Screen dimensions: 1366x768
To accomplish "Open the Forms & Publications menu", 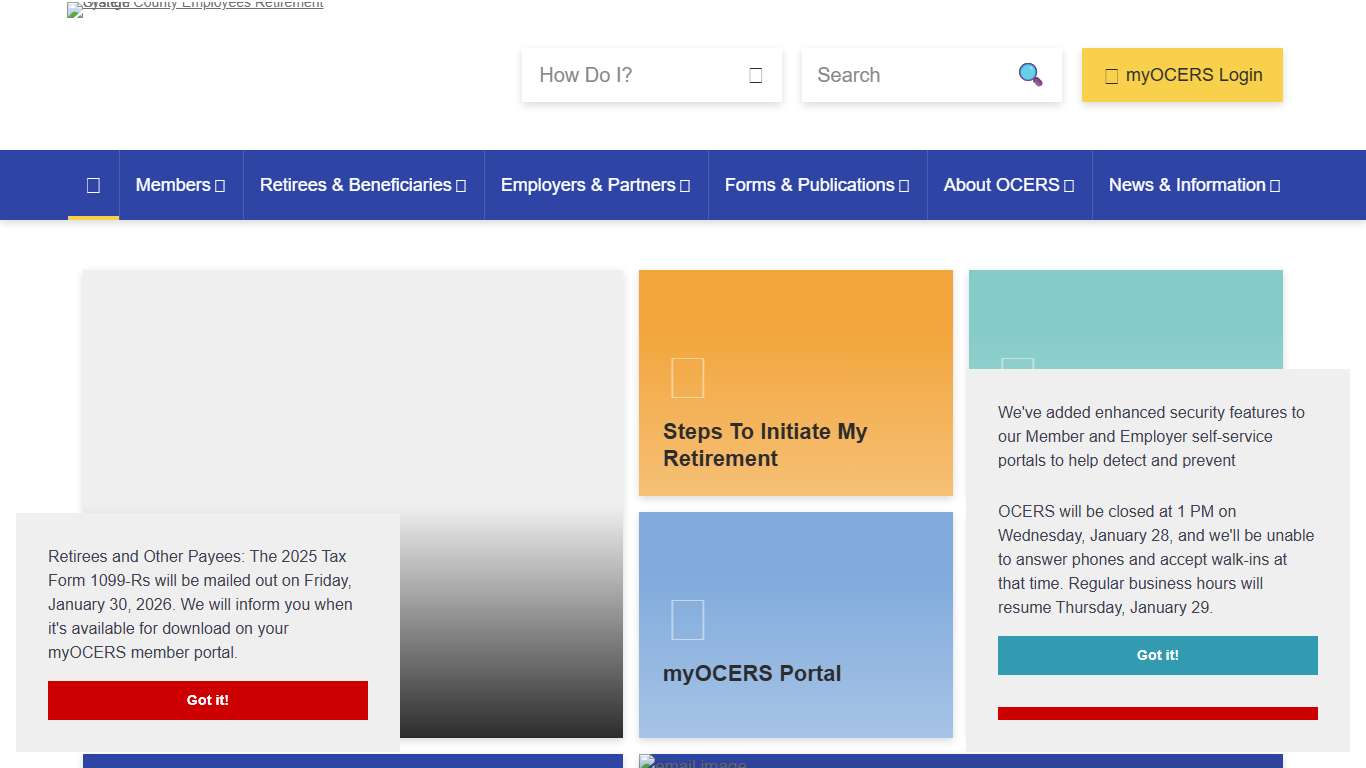I will 817,185.
